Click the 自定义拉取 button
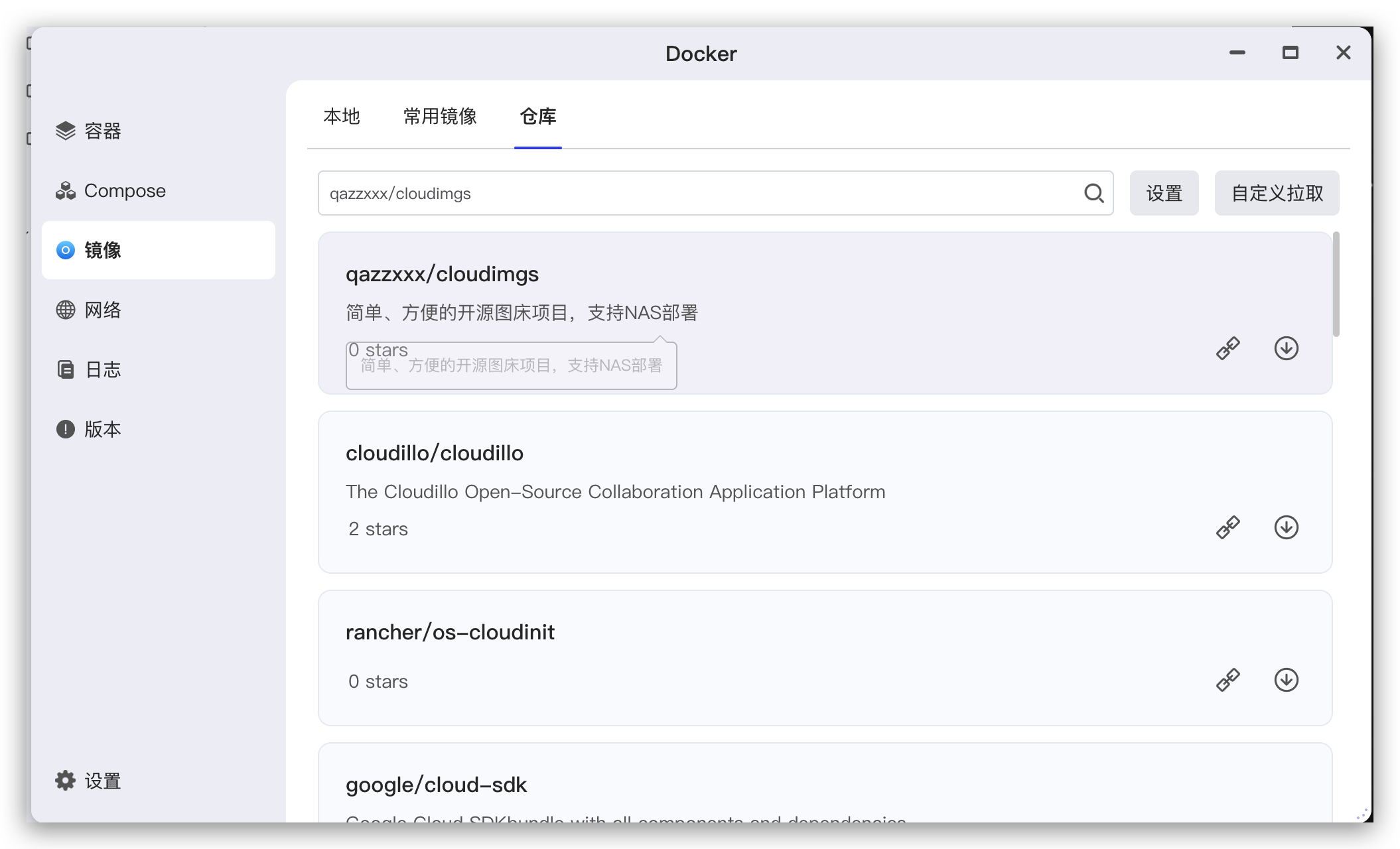This screenshot has height=849, width=1400. (x=1277, y=193)
